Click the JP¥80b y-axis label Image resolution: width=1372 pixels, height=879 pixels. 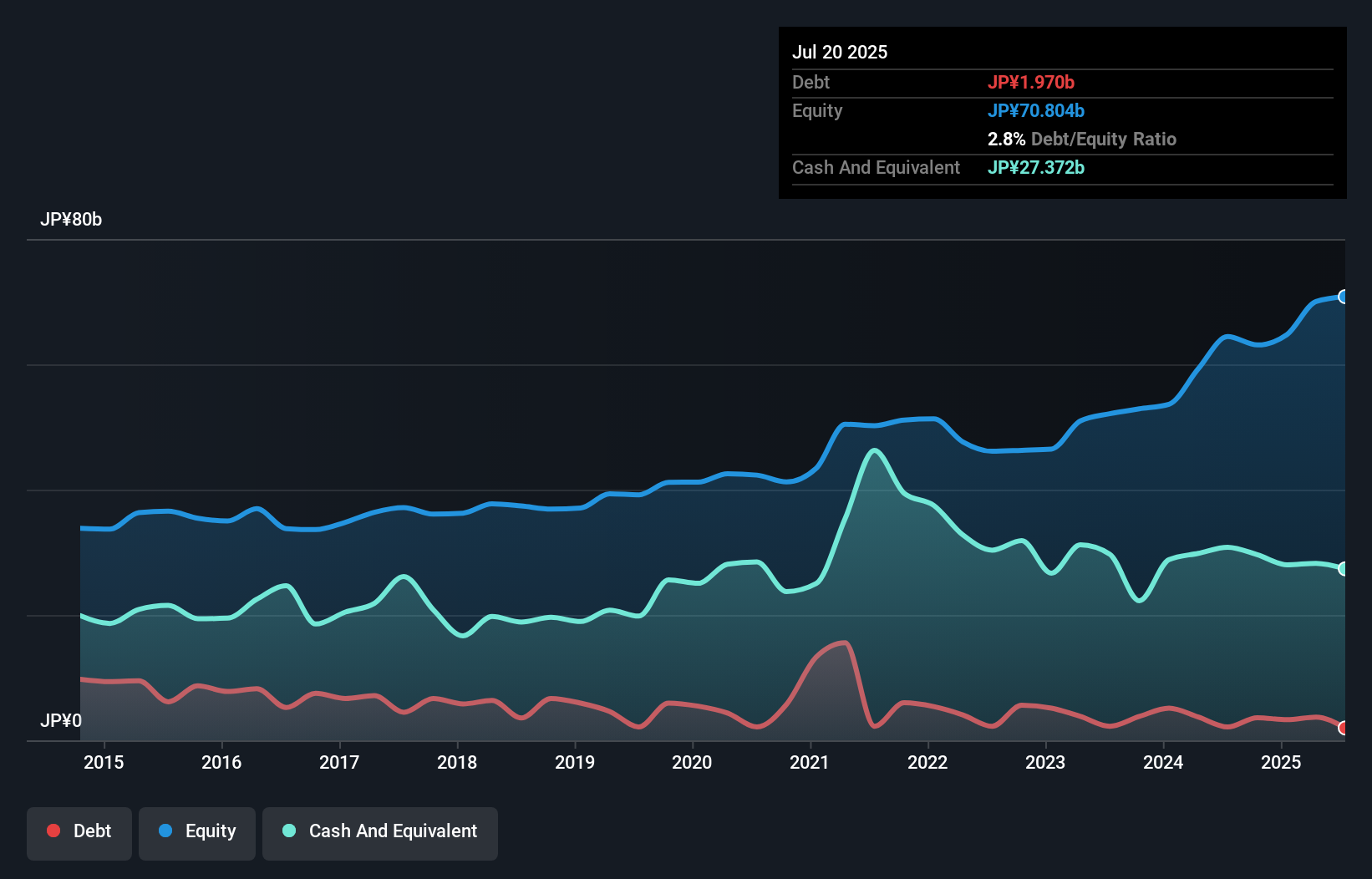[x=71, y=219]
